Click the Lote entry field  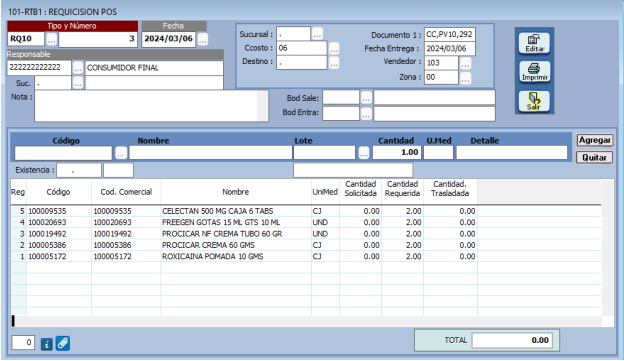[324, 153]
